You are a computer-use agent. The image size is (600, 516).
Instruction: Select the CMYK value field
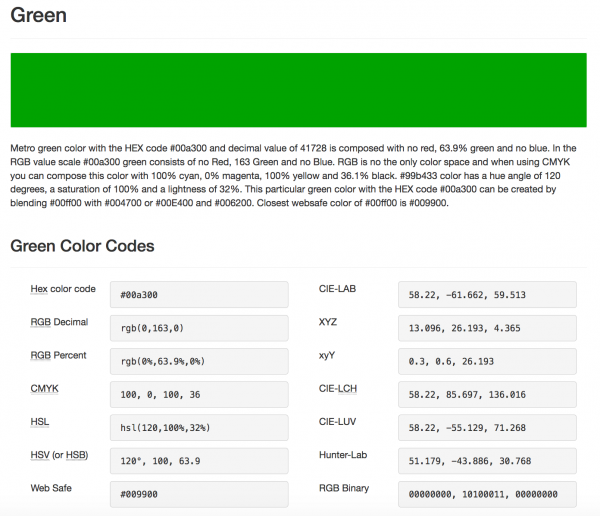(200, 394)
